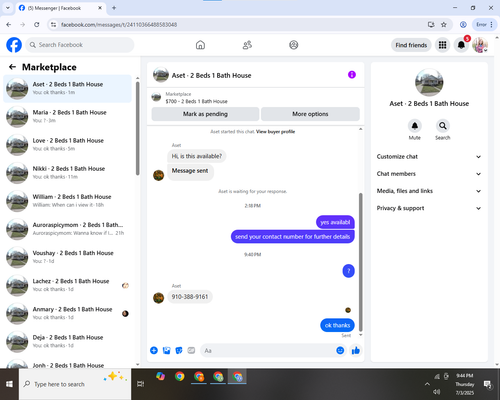Open Voushay's 2 Beds 1 Bath House chat

click(x=68, y=257)
